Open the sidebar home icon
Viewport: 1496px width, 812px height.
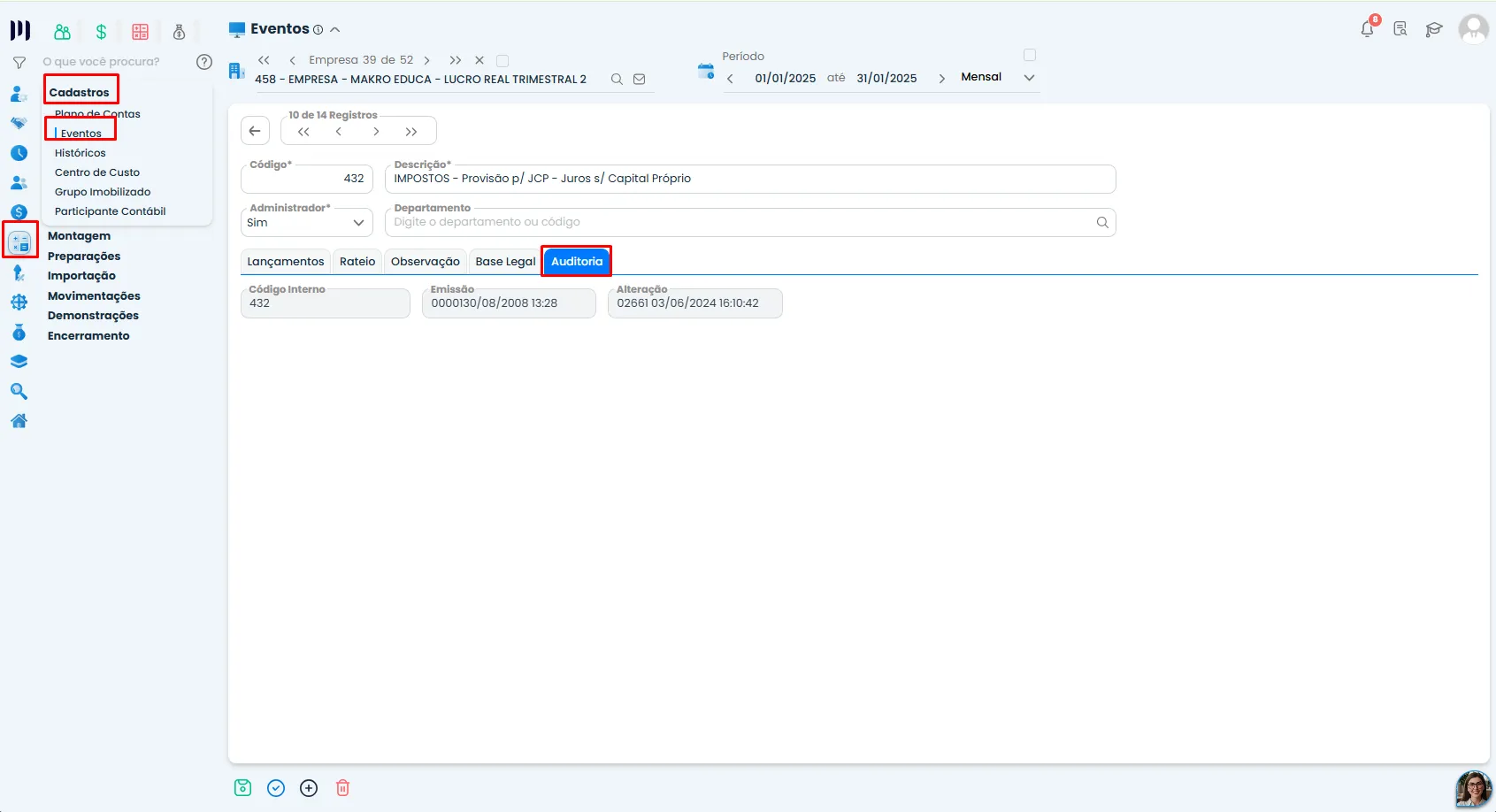pyautogui.click(x=19, y=421)
